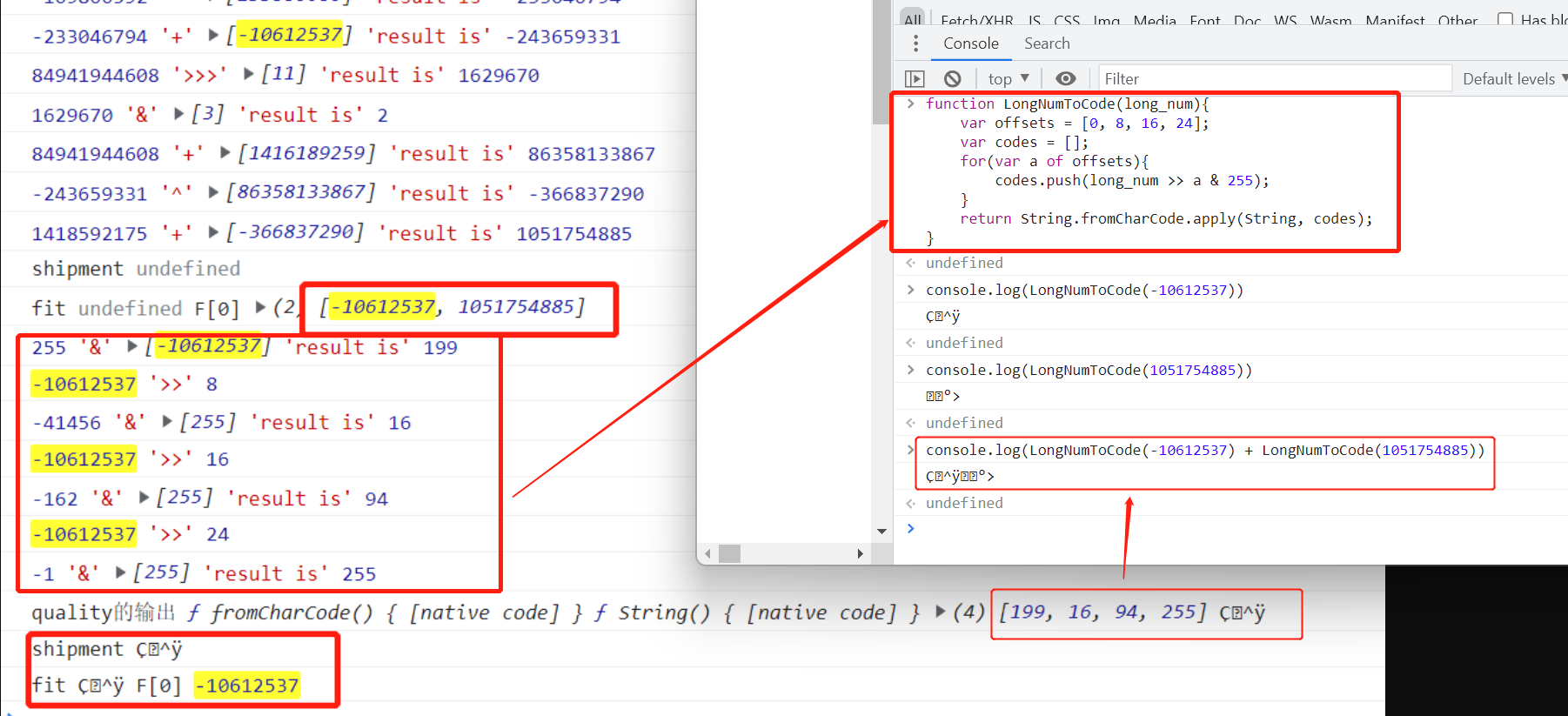Viewport: 1568px width, 716px height.
Task: Expand the array in the -233046794 '+' row
Action: coord(213,35)
